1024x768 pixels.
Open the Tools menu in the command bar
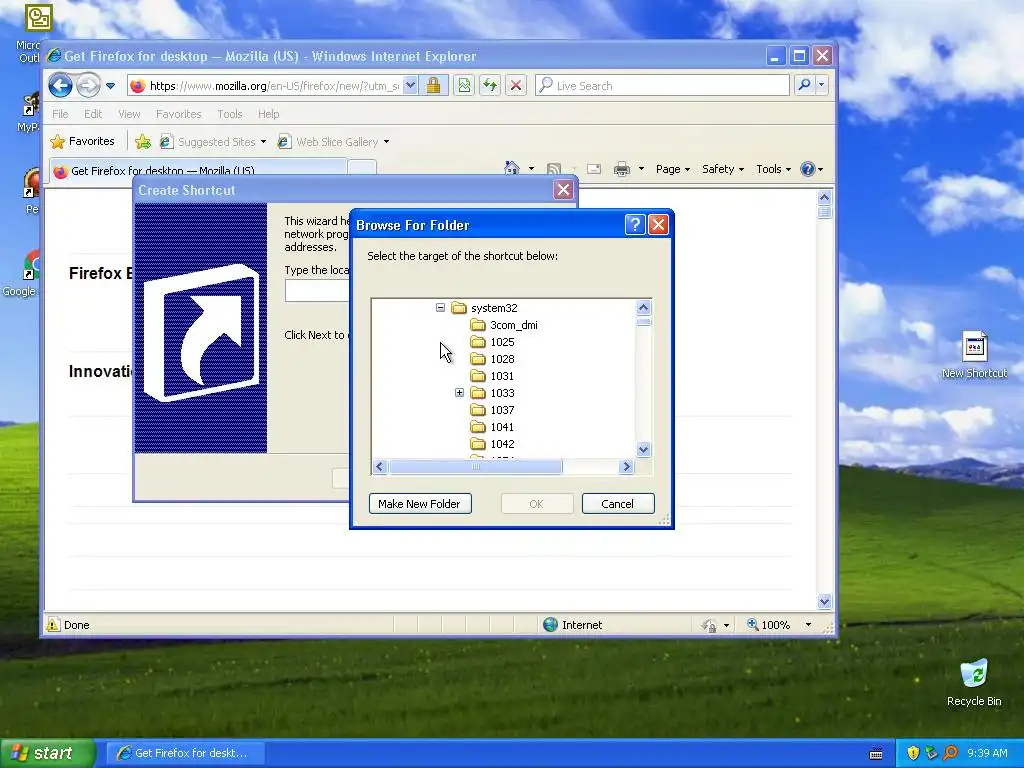[x=773, y=169]
